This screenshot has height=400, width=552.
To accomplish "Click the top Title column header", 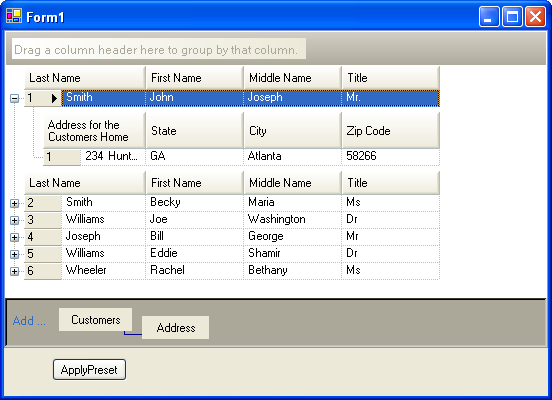I will pyautogui.click(x=391, y=78).
